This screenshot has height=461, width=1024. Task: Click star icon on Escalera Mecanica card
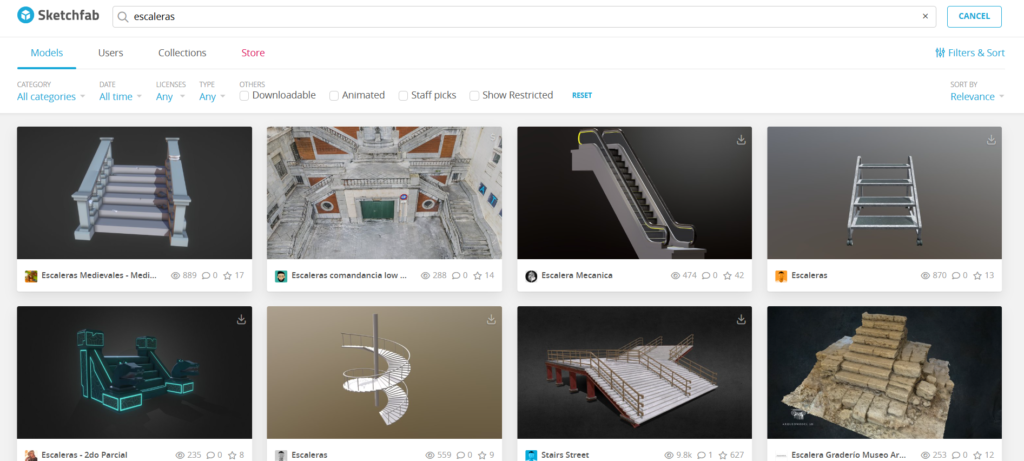pos(728,276)
